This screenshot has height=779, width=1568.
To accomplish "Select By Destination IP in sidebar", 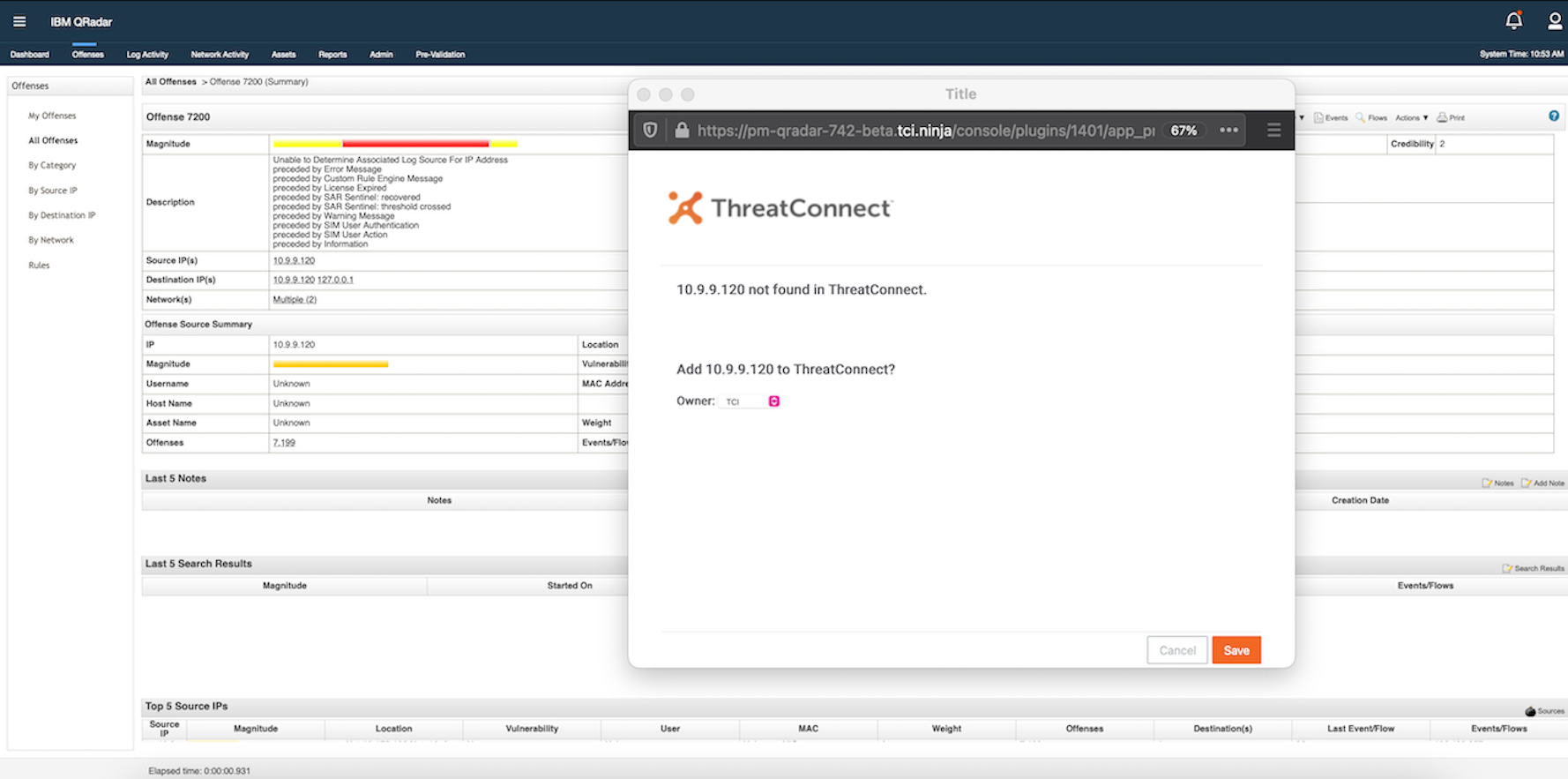I will [x=62, y=215].
